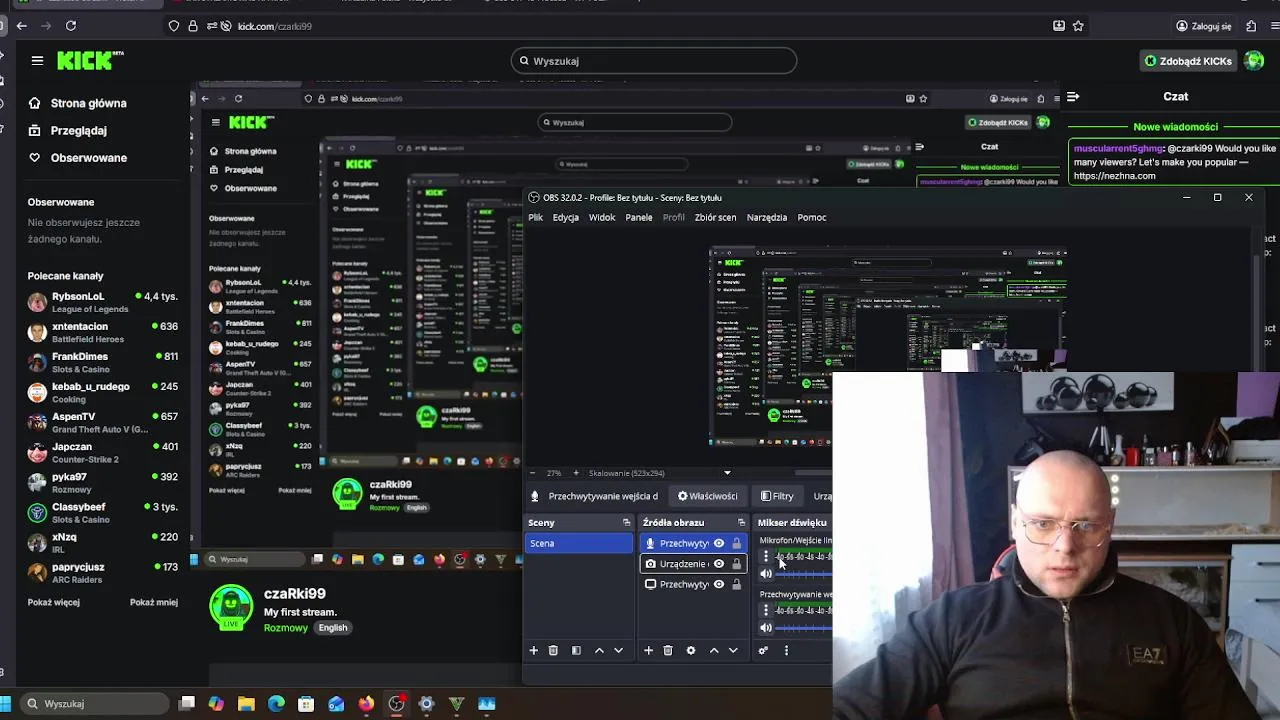This screenshot has width=1280, height=720.
Task: Open Firefox from the Windows taskbar
Action: [x=366, y=704]
